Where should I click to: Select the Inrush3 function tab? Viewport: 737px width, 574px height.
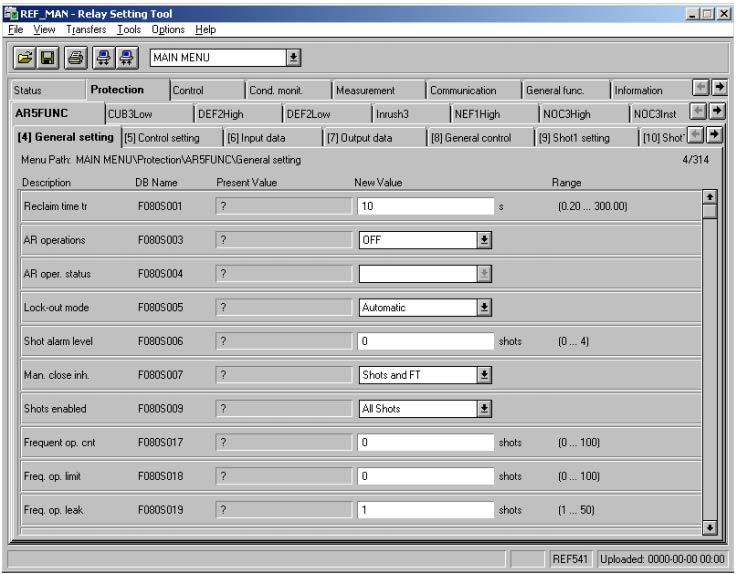(x=411, y=114)
